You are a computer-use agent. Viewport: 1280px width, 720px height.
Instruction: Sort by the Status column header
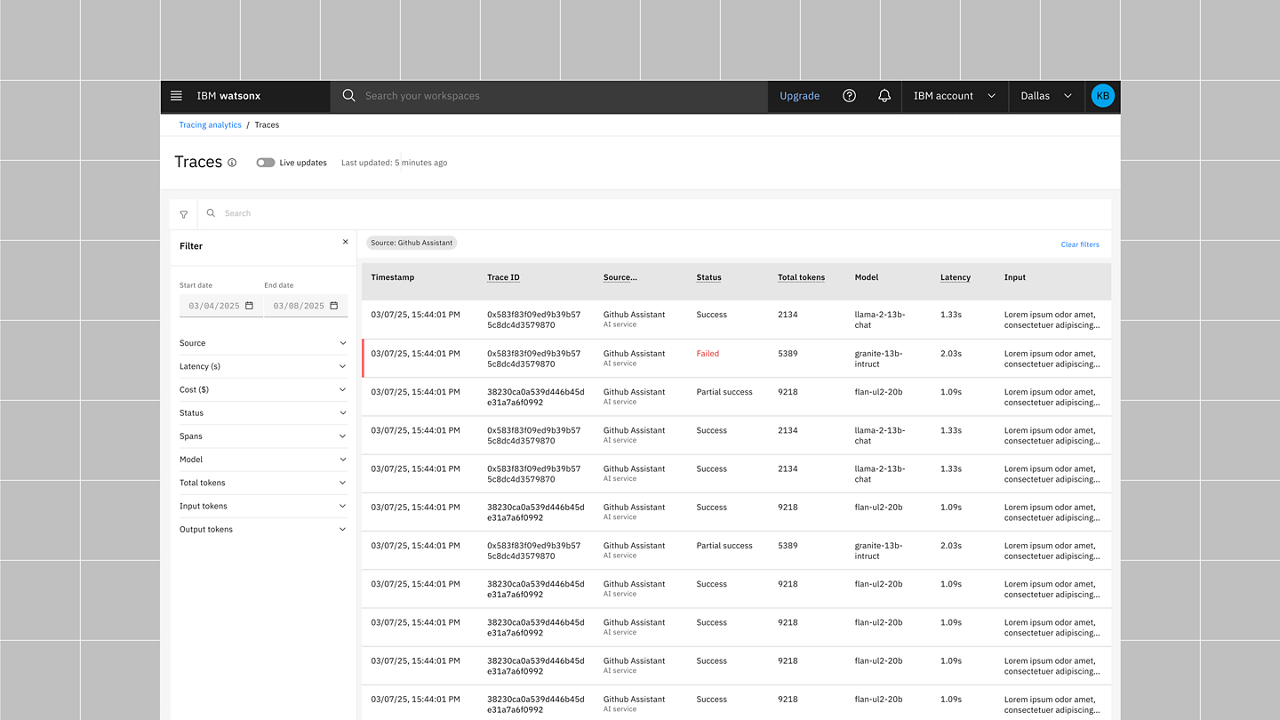pyautogui.click(x=709, y=278)
